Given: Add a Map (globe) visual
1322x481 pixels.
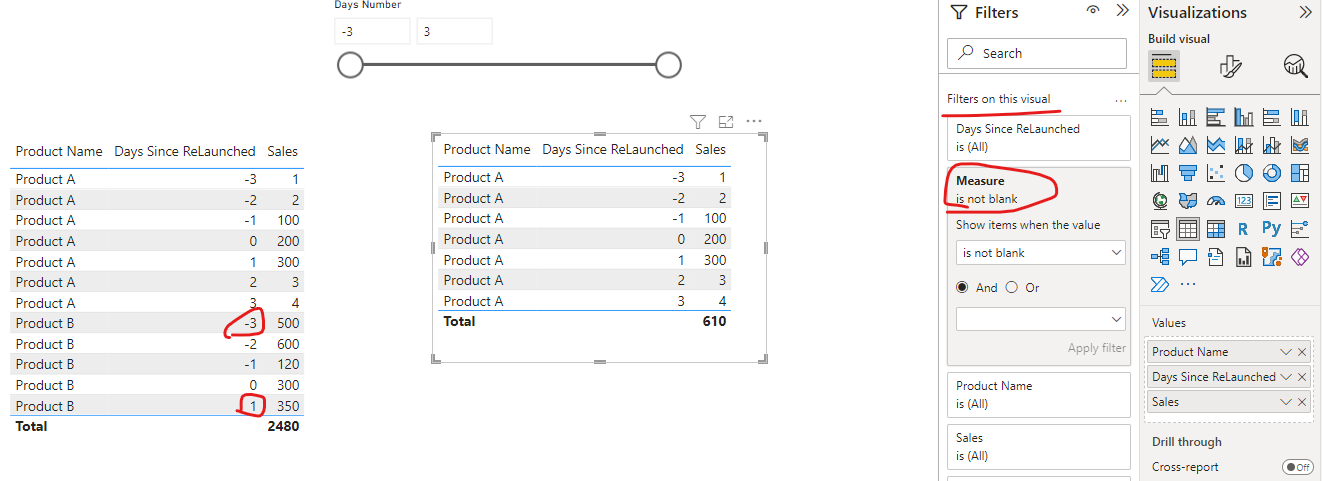Looking at the screenshot, I should (1161, 201).
